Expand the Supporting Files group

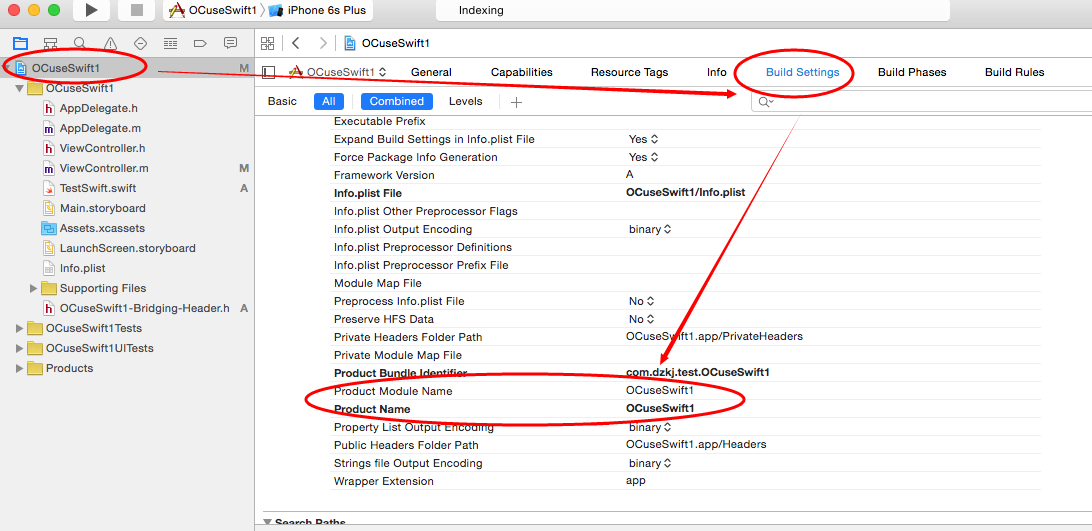click(33, 288)
